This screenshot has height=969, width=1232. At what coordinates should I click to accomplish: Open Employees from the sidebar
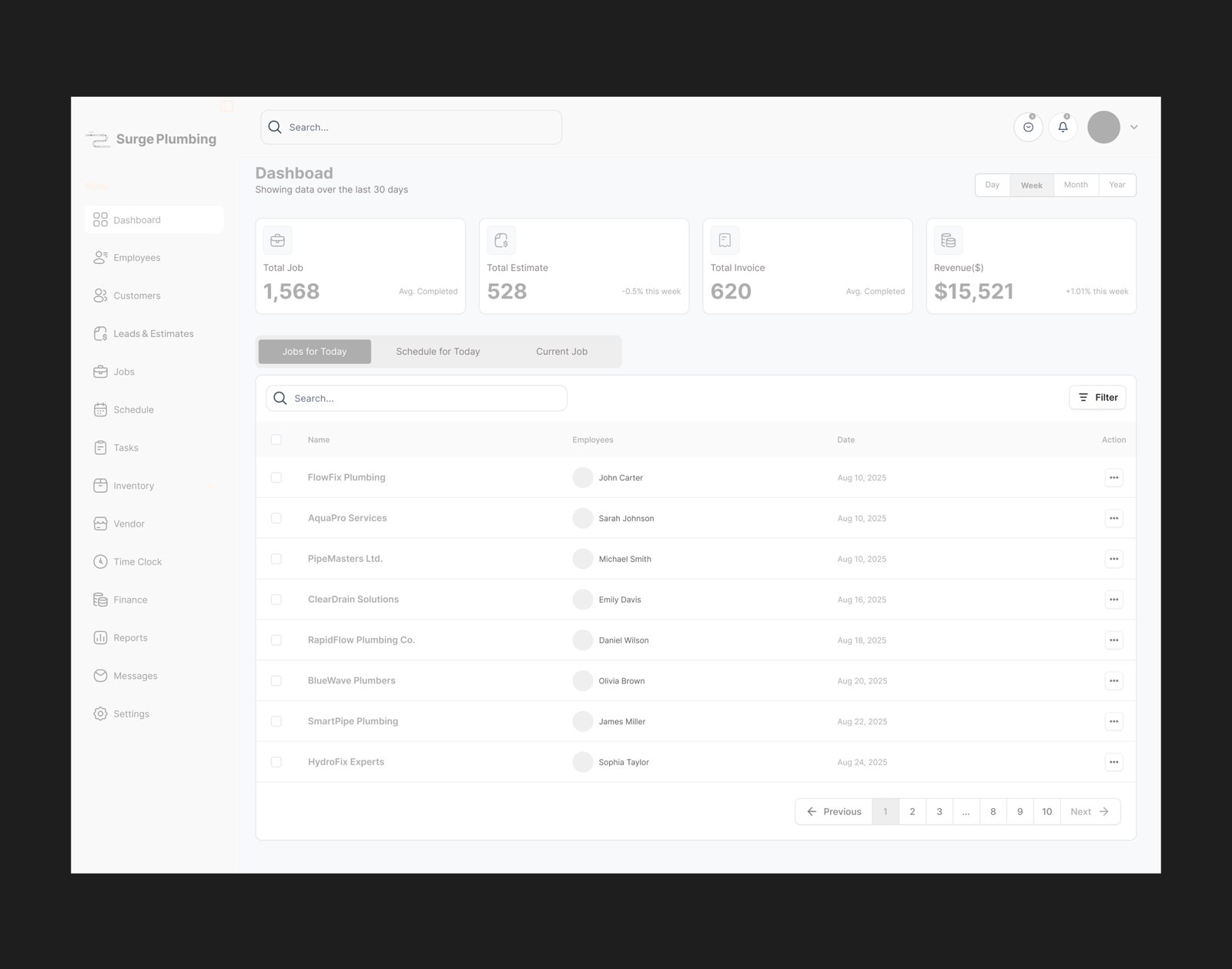click(136, 258)
